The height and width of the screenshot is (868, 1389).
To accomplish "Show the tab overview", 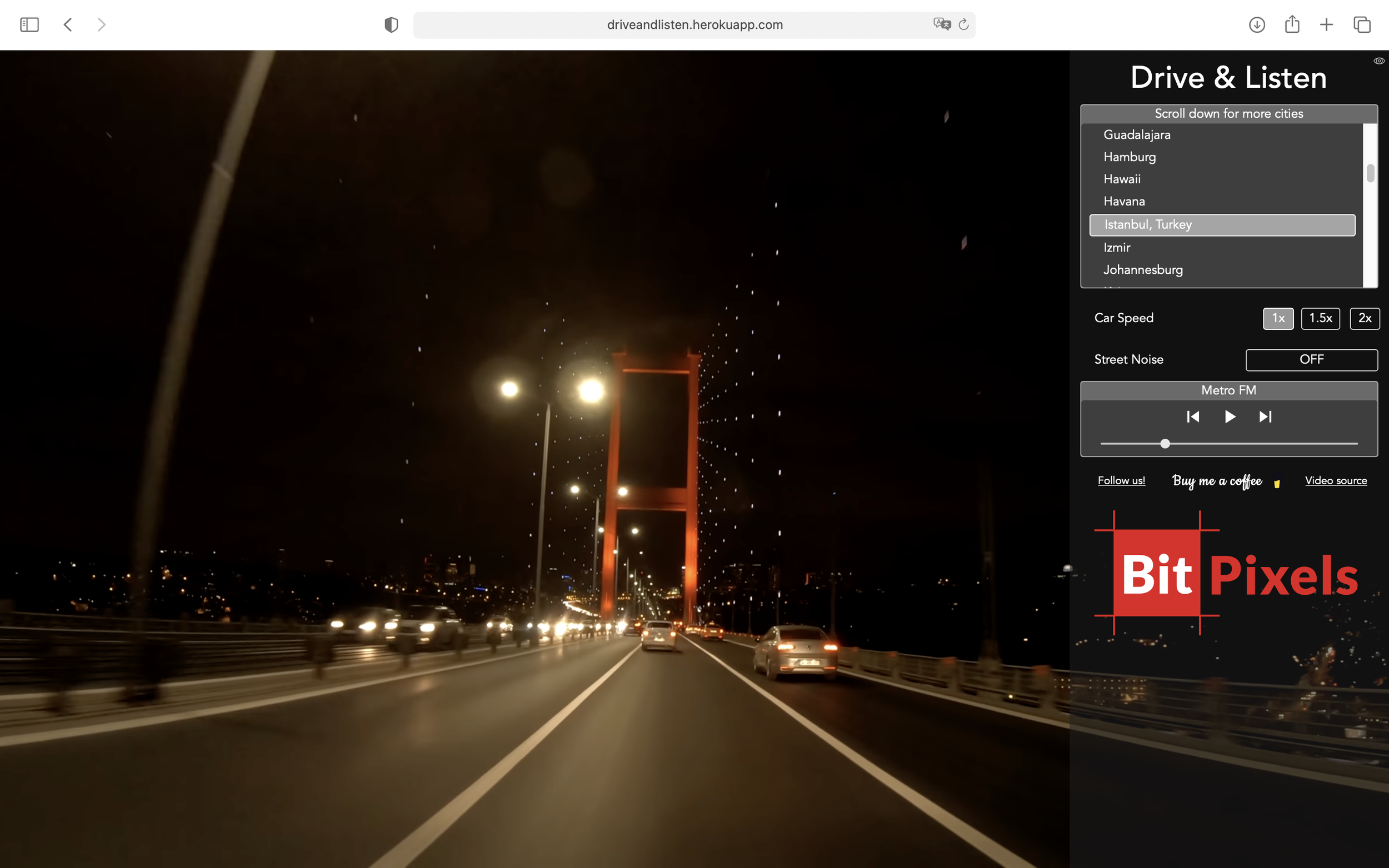I will pyautogui.click(x=1362, y=24).
